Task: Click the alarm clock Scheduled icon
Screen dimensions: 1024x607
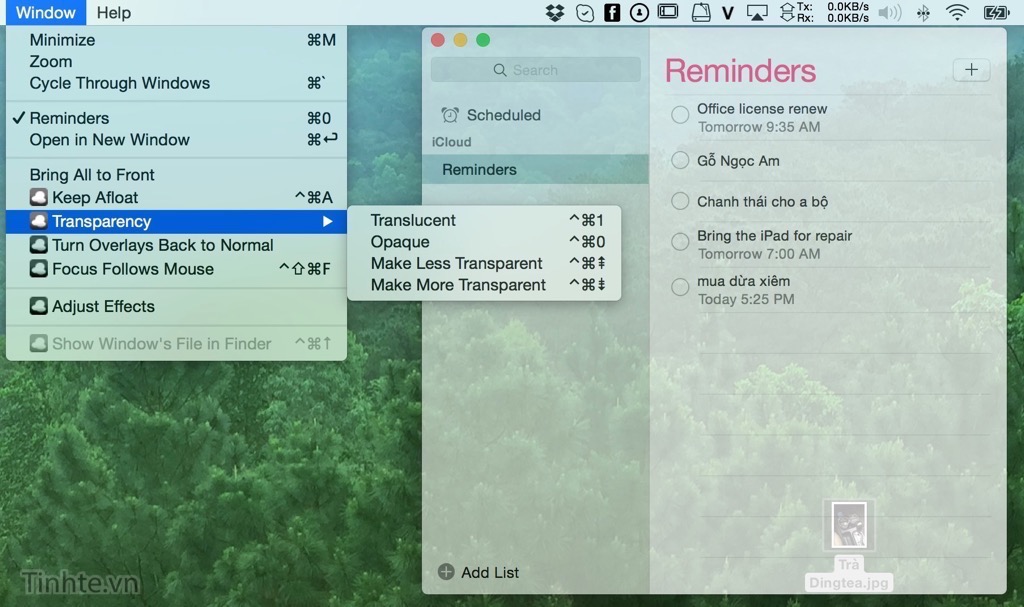Action: click(450, 115)
